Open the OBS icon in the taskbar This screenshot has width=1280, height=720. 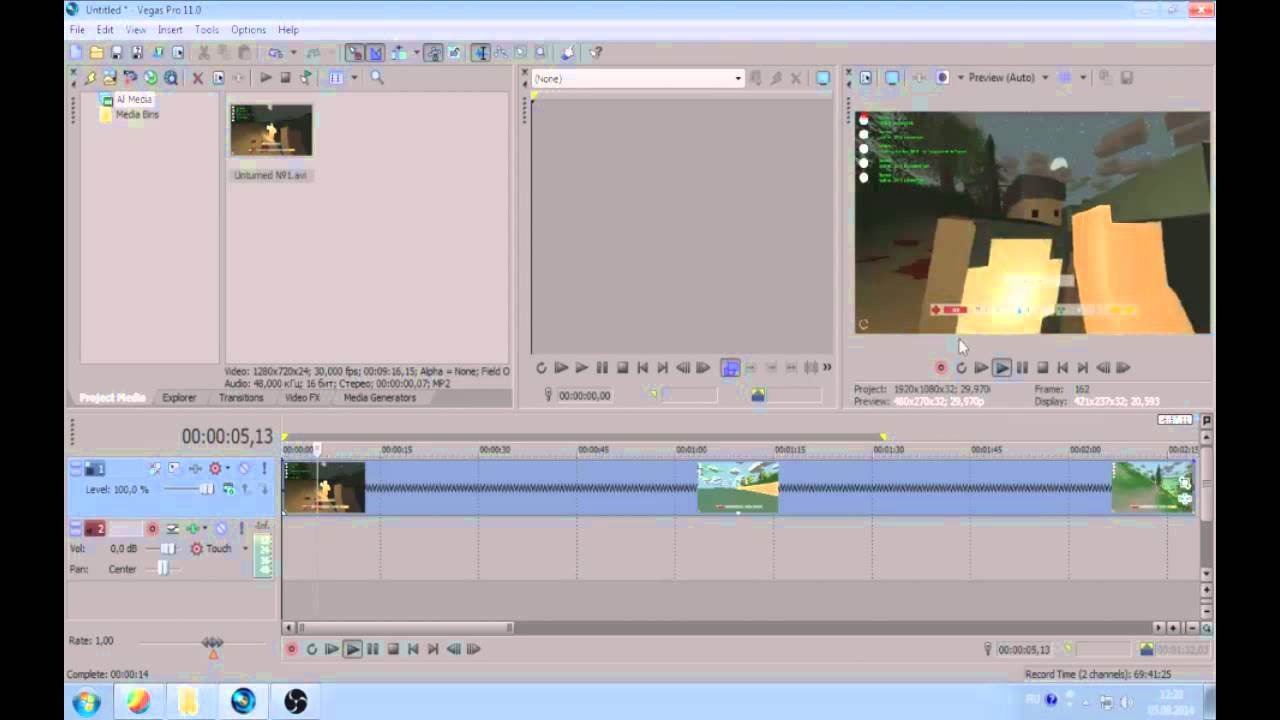(x=295, y=702)
